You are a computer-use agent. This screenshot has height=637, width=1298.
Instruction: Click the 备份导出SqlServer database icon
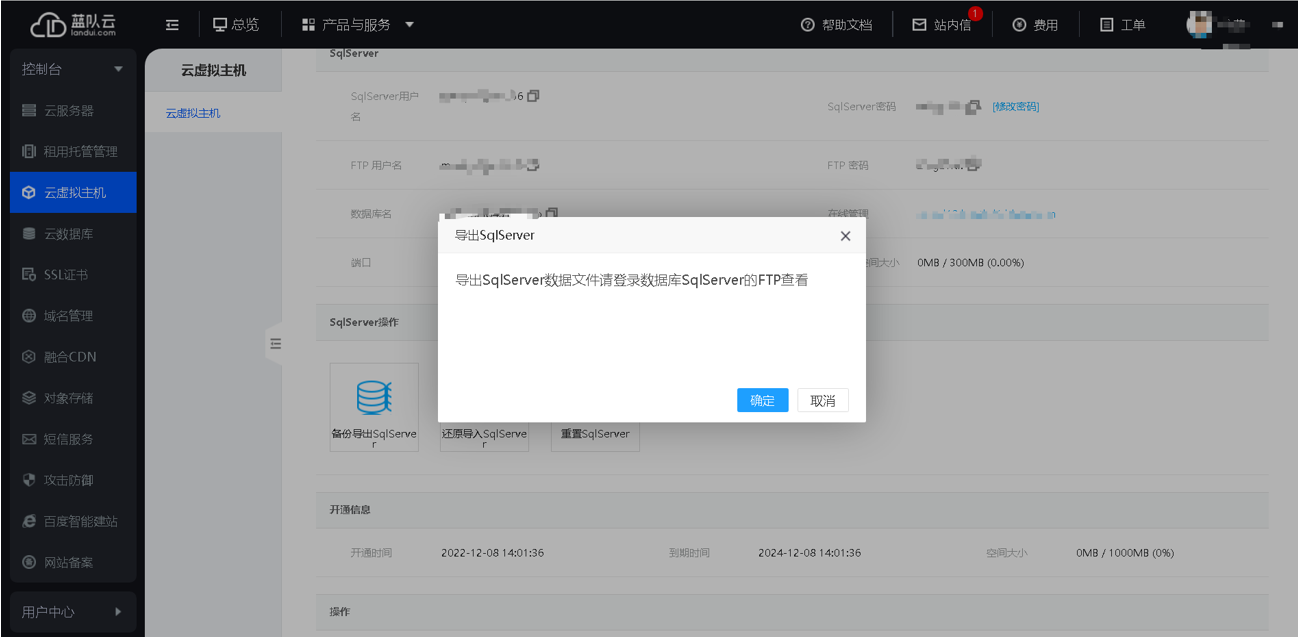pos(373,396)
